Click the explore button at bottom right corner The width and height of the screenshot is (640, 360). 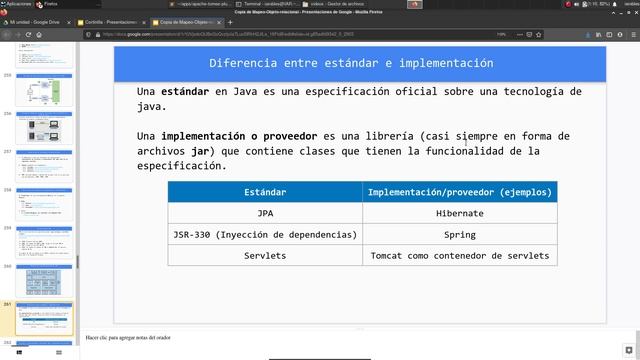click(629, 350)
